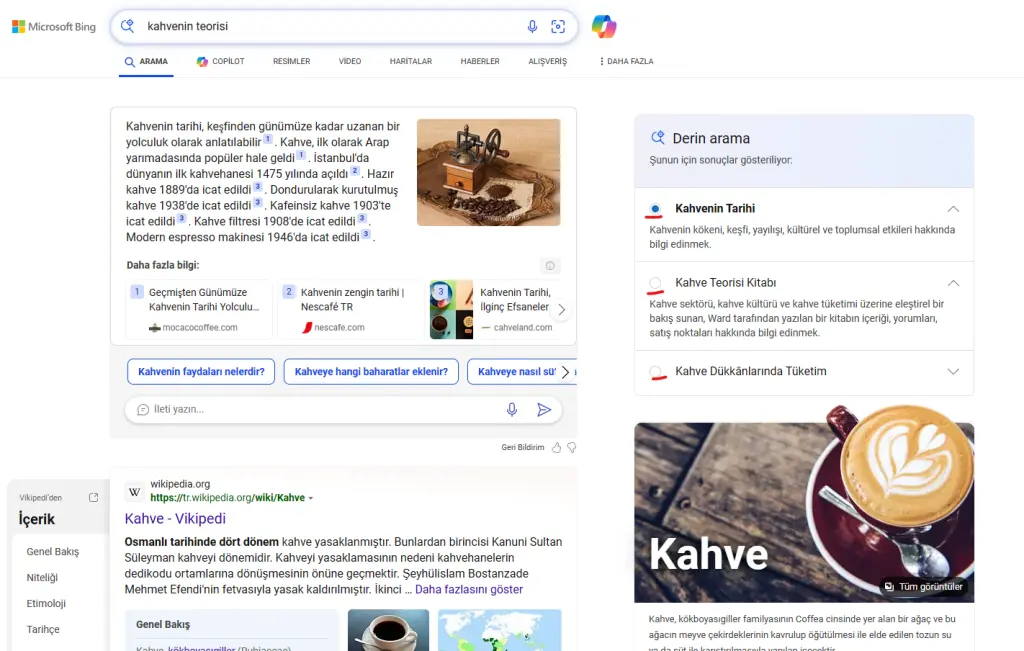1024x651 pixels.
Task: Click Tüm görüntüler button on Kahve image
Action: 924,586
